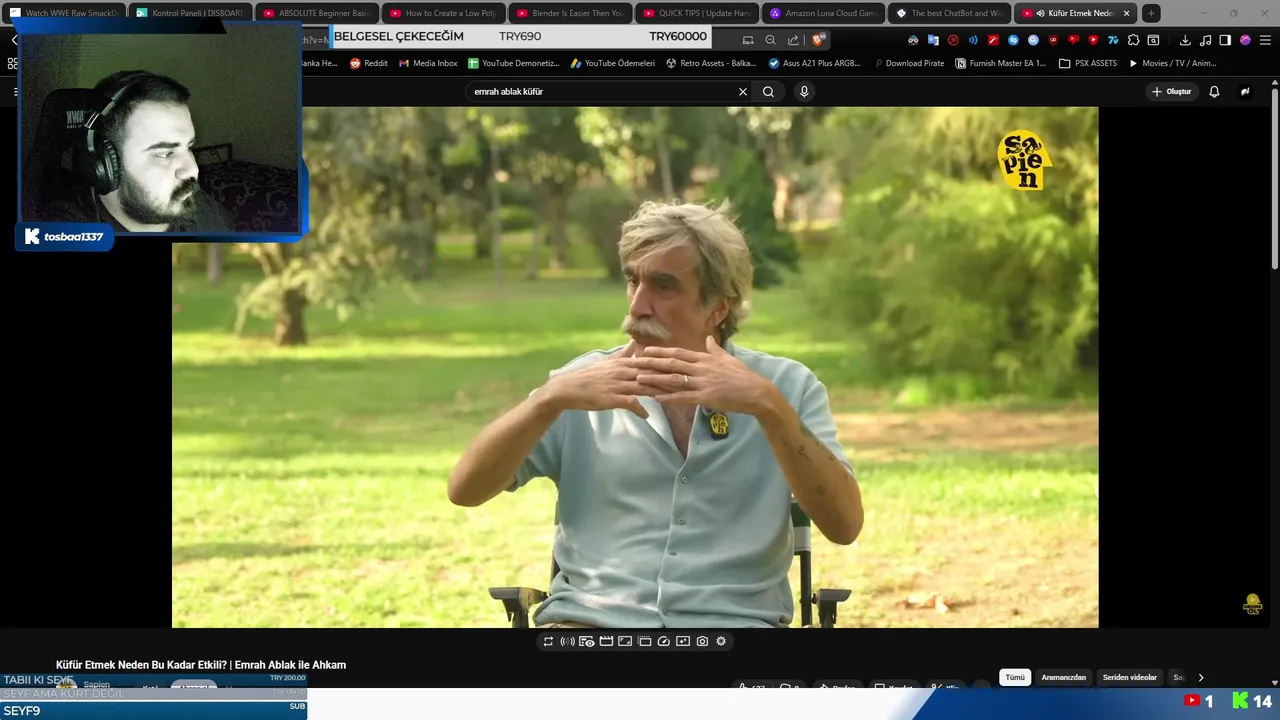The height and width of the screenshot is (720, 1280).
Task: Select the Aramanızdan filter chip
Action: [x=1063, y=677]
